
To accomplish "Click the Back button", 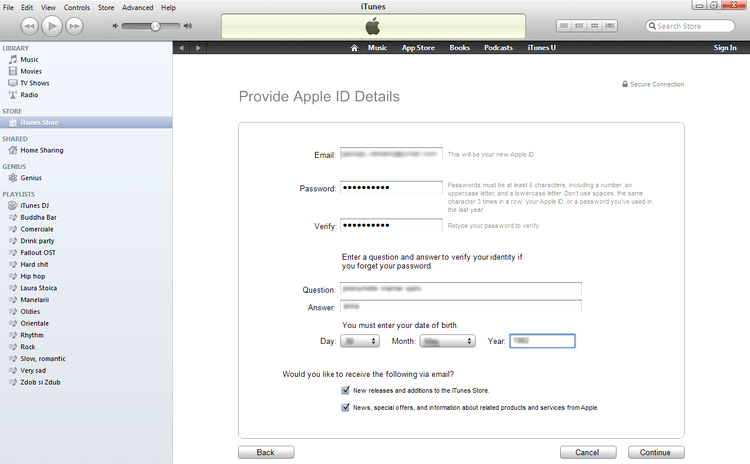I will 266,453.
